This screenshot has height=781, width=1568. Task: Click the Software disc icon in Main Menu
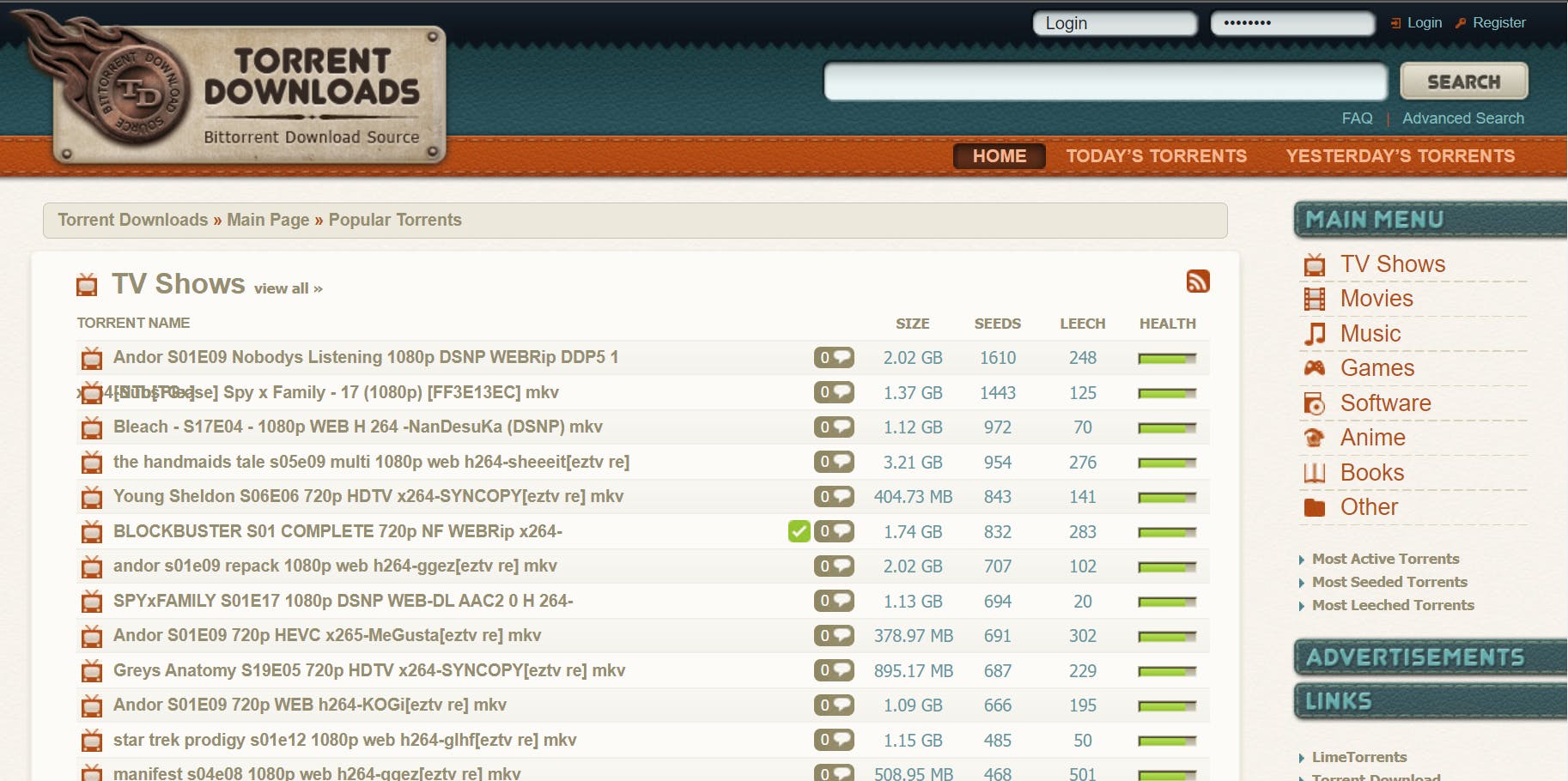pos(1314,403)
